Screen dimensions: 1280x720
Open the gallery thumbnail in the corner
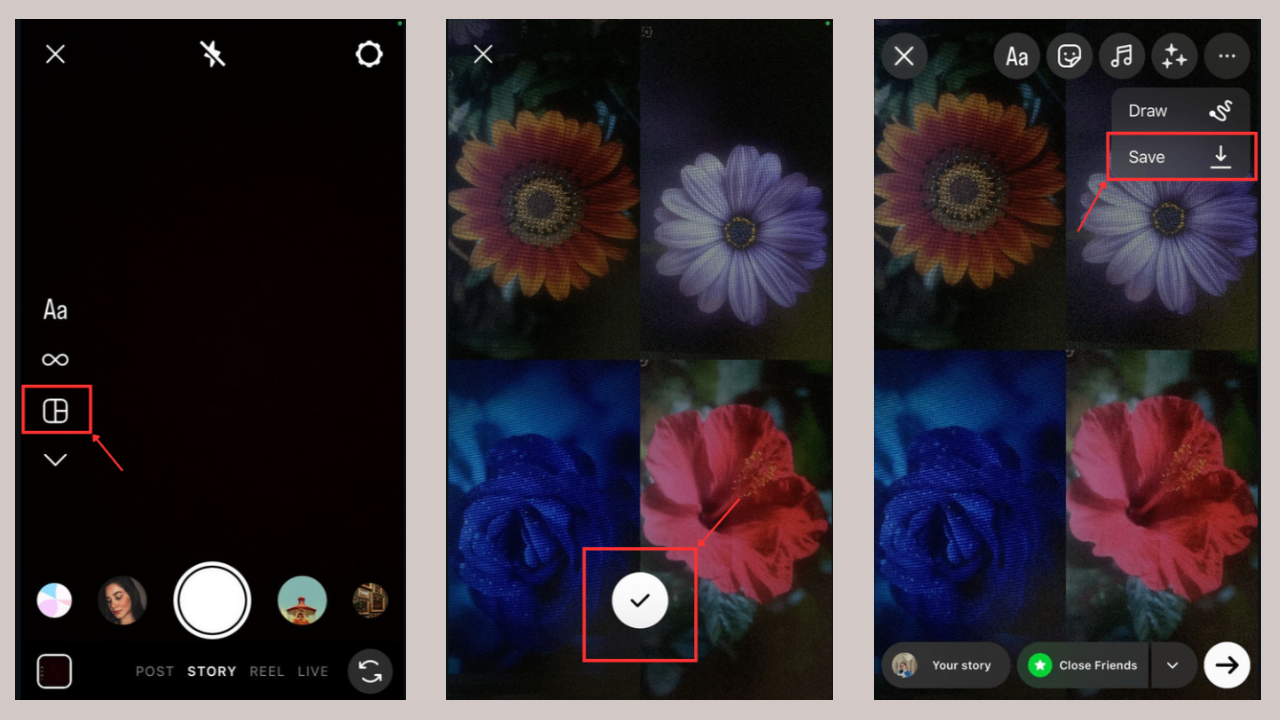pyautogui.click(x=55, y=671)
